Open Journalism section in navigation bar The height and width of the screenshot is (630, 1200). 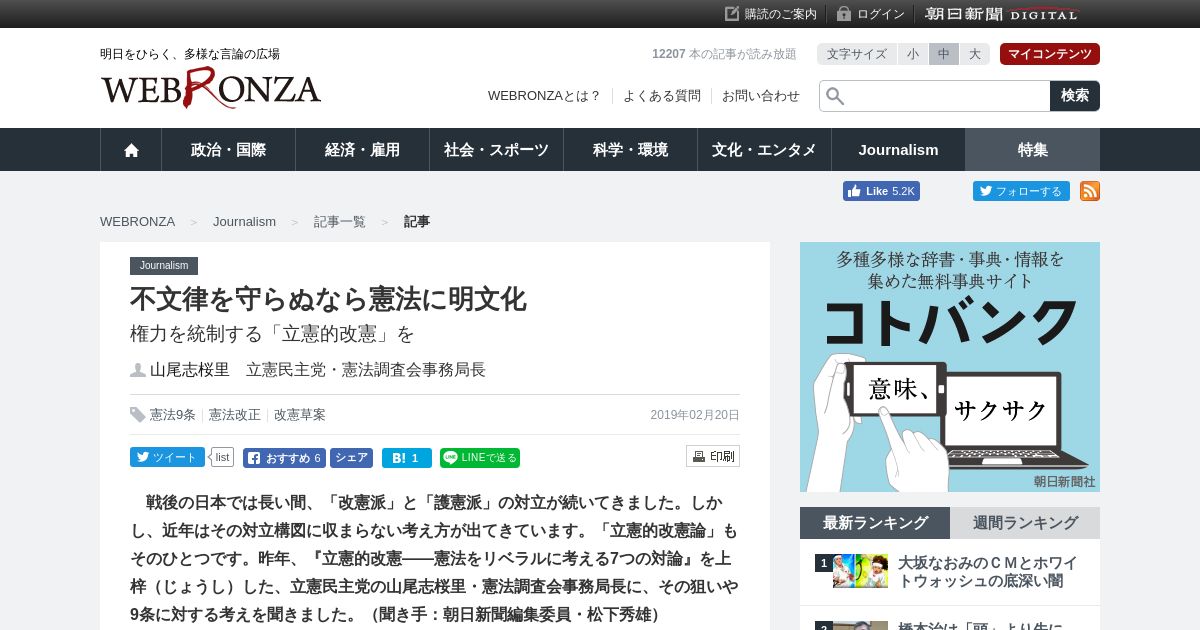[898, 150]
